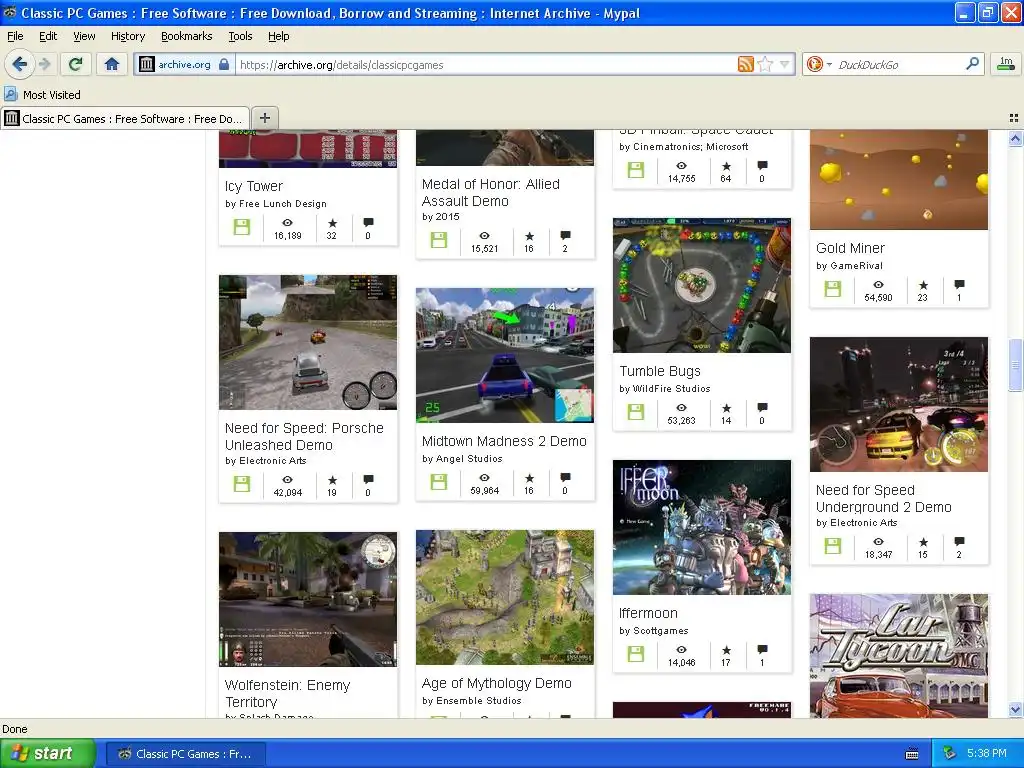Click the vertical scrollbar thumb
Screen dimensions: 1024x768
coord(1015,366)
